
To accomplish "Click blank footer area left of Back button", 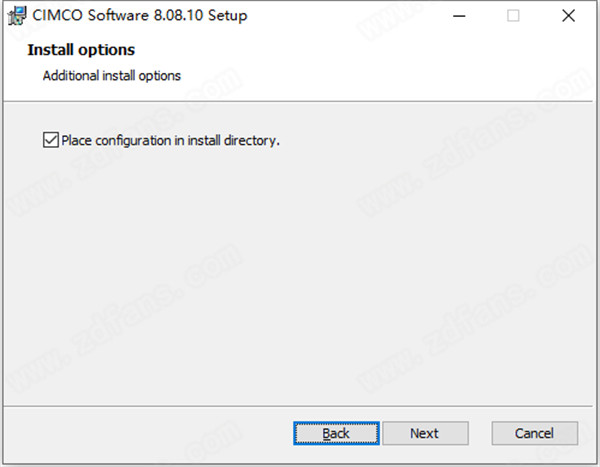I will pos(147,433).
